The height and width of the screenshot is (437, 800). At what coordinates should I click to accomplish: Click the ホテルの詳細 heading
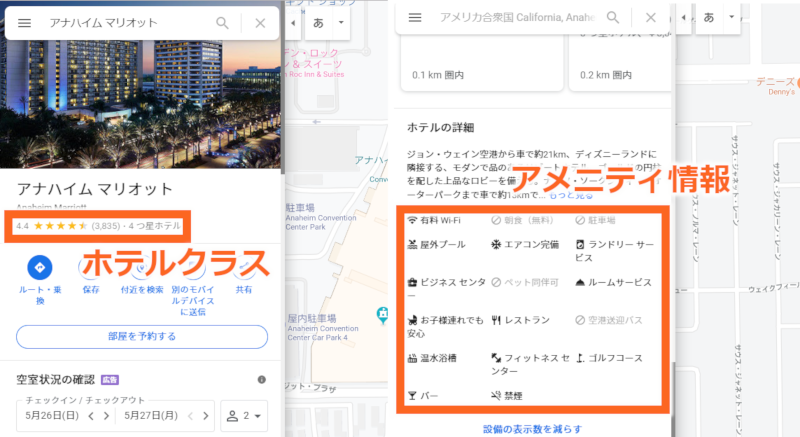point(440,127)
